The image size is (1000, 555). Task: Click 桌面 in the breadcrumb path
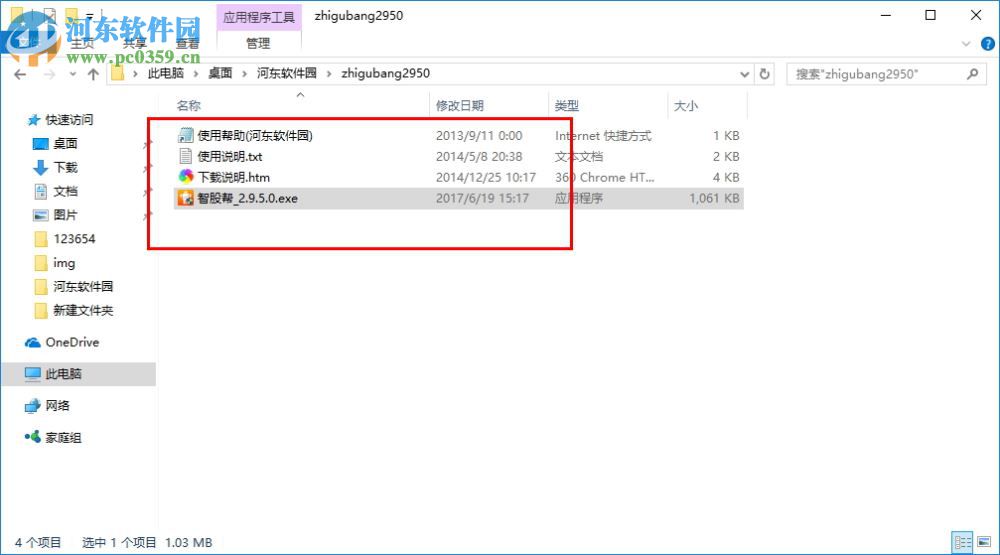pos(221,73)
